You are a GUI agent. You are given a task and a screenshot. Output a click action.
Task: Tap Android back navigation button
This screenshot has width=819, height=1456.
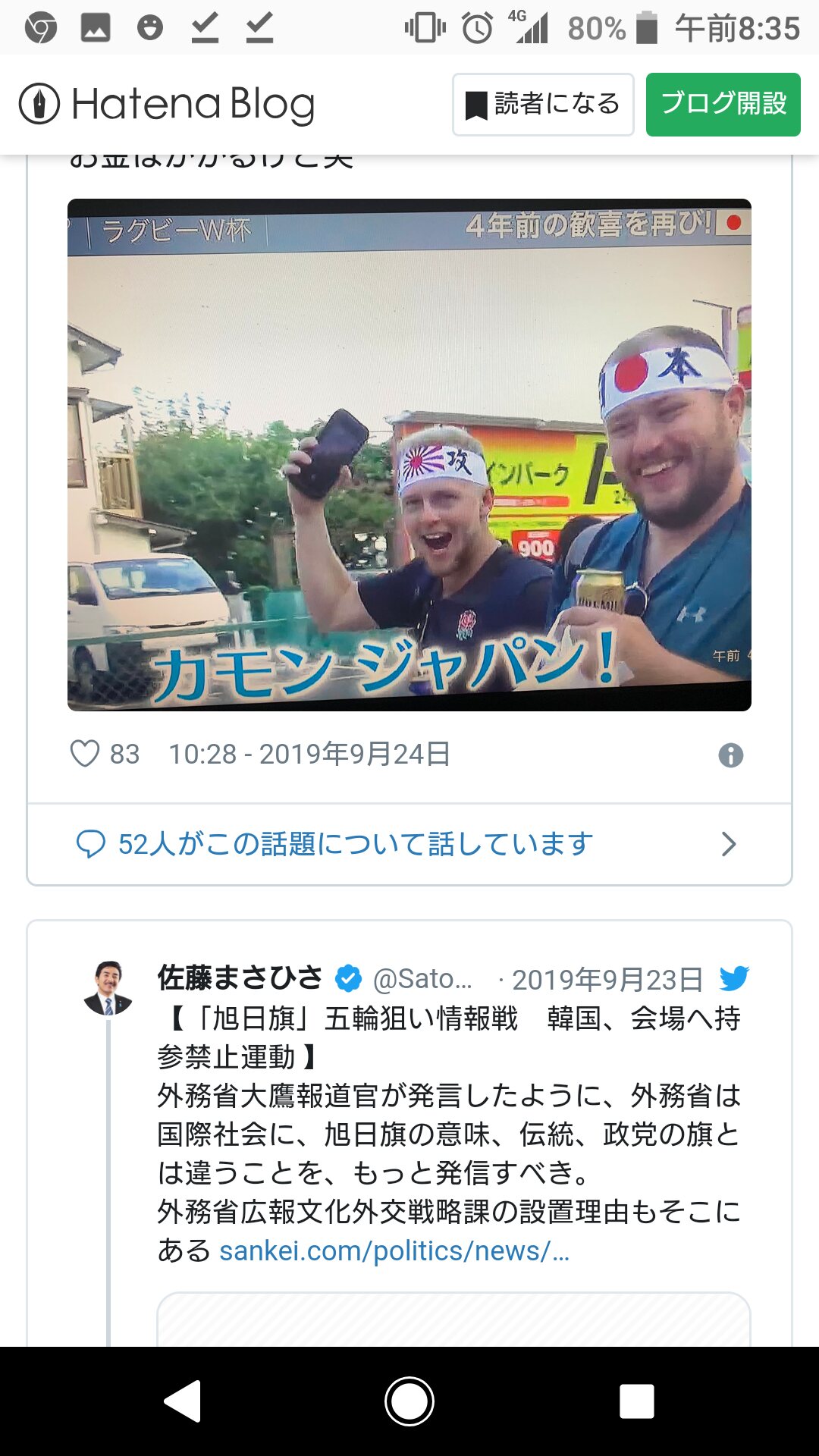coord(183,1401)
